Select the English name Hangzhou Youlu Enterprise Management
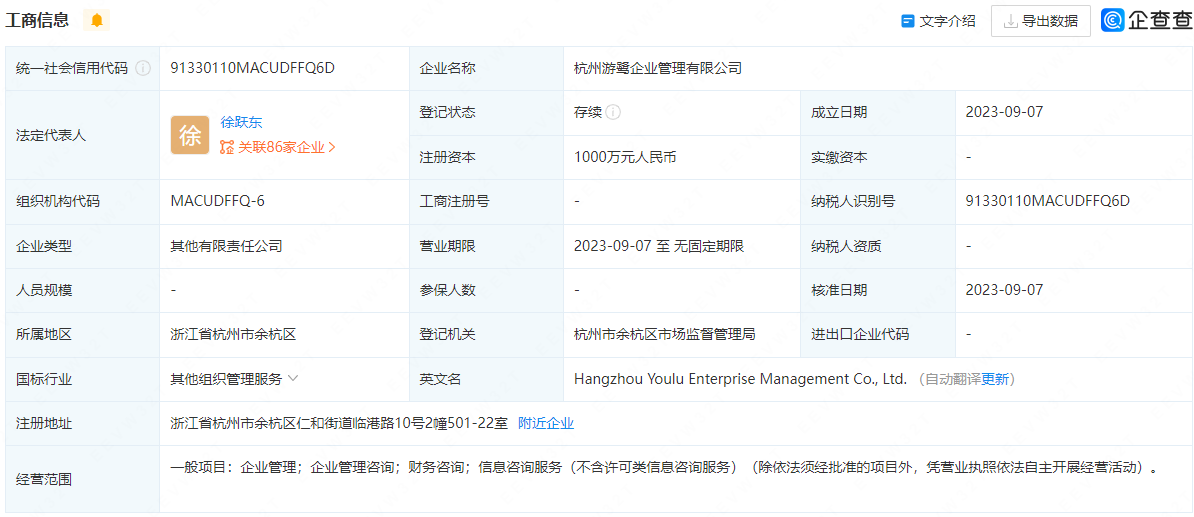 [x=740, y=378]
